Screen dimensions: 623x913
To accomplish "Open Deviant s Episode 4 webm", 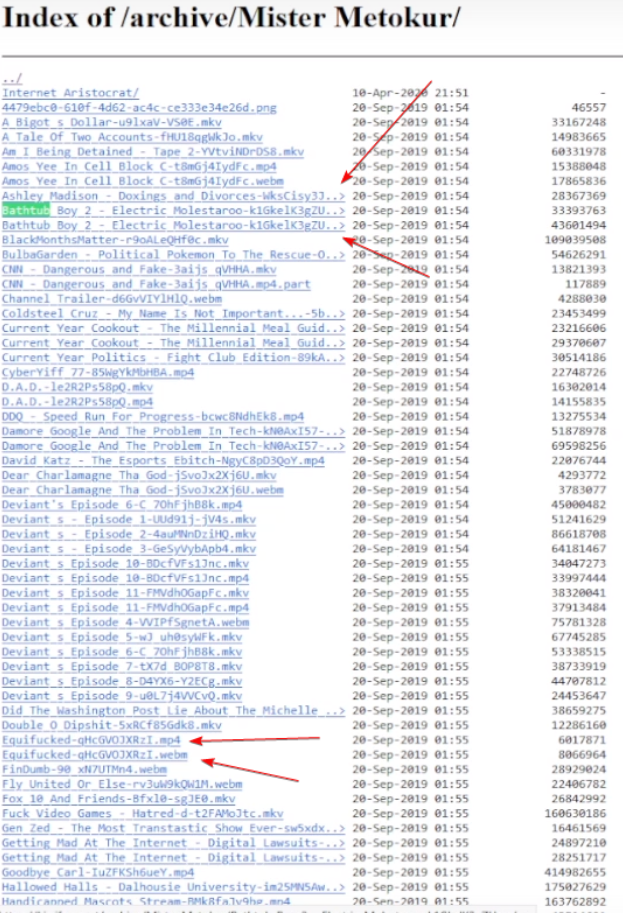I will [x=125, y=622].
